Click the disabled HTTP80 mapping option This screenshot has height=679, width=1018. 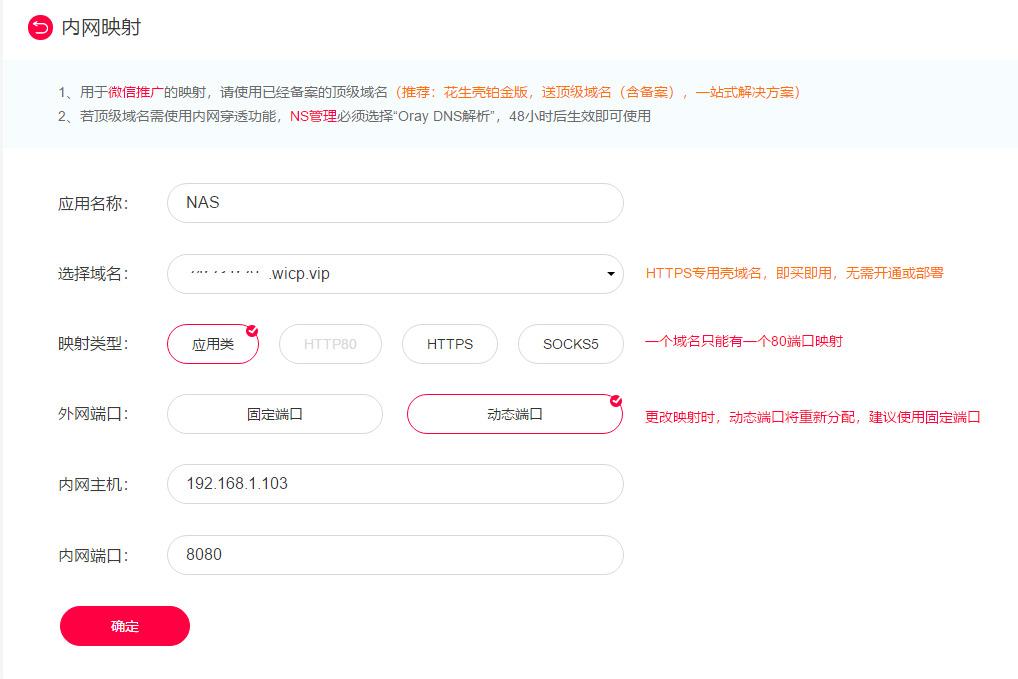tap(331, 344)
